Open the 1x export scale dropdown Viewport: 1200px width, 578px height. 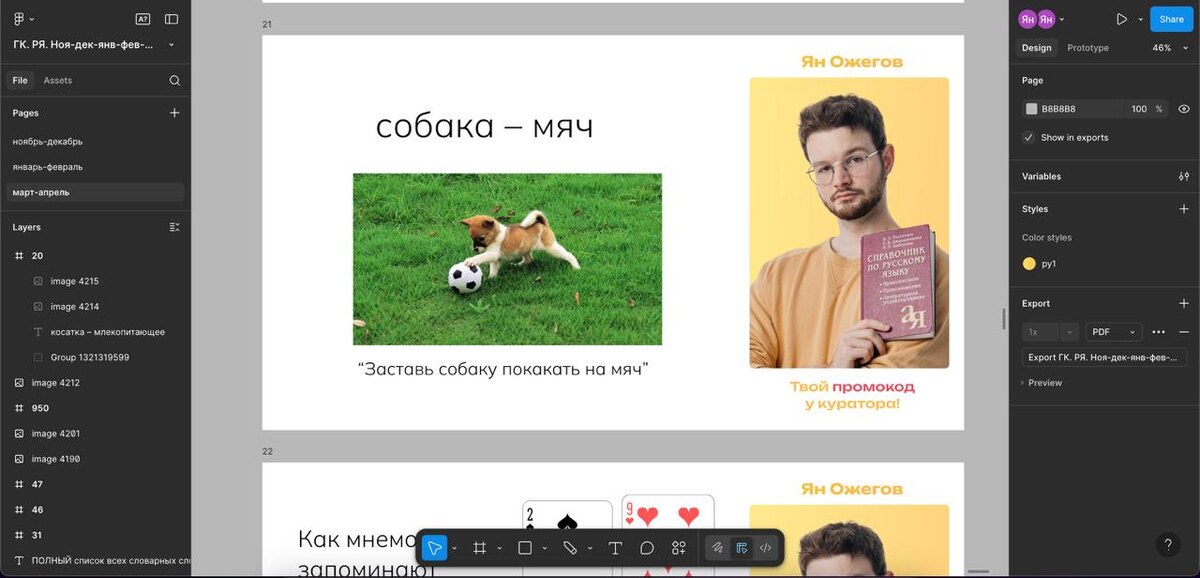(x=1051, y=331)
